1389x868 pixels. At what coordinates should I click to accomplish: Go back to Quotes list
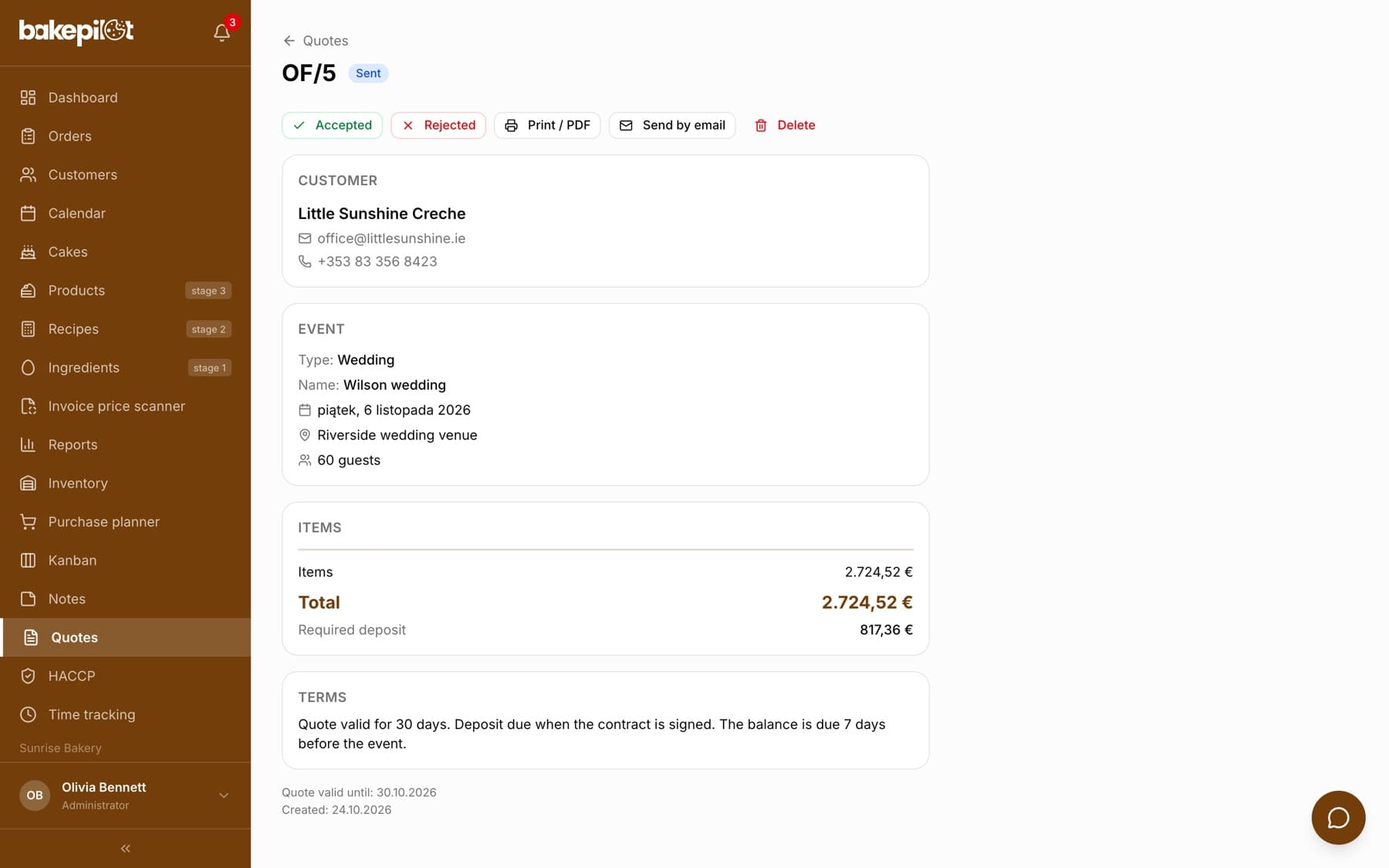316,41
